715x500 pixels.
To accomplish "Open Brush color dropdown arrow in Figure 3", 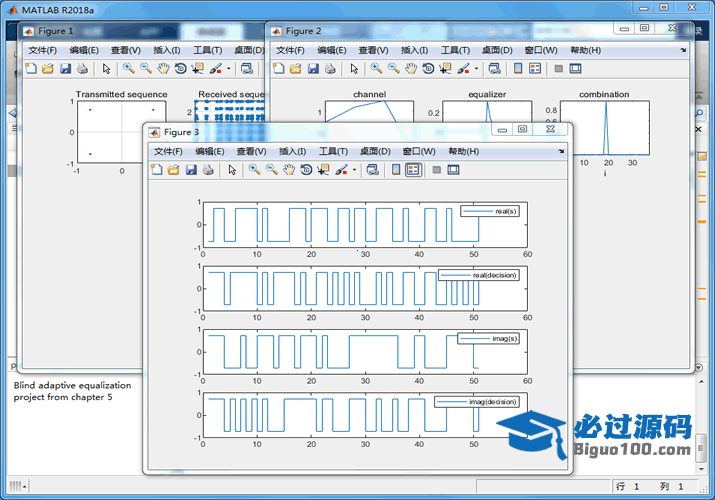I will (354, 170).
